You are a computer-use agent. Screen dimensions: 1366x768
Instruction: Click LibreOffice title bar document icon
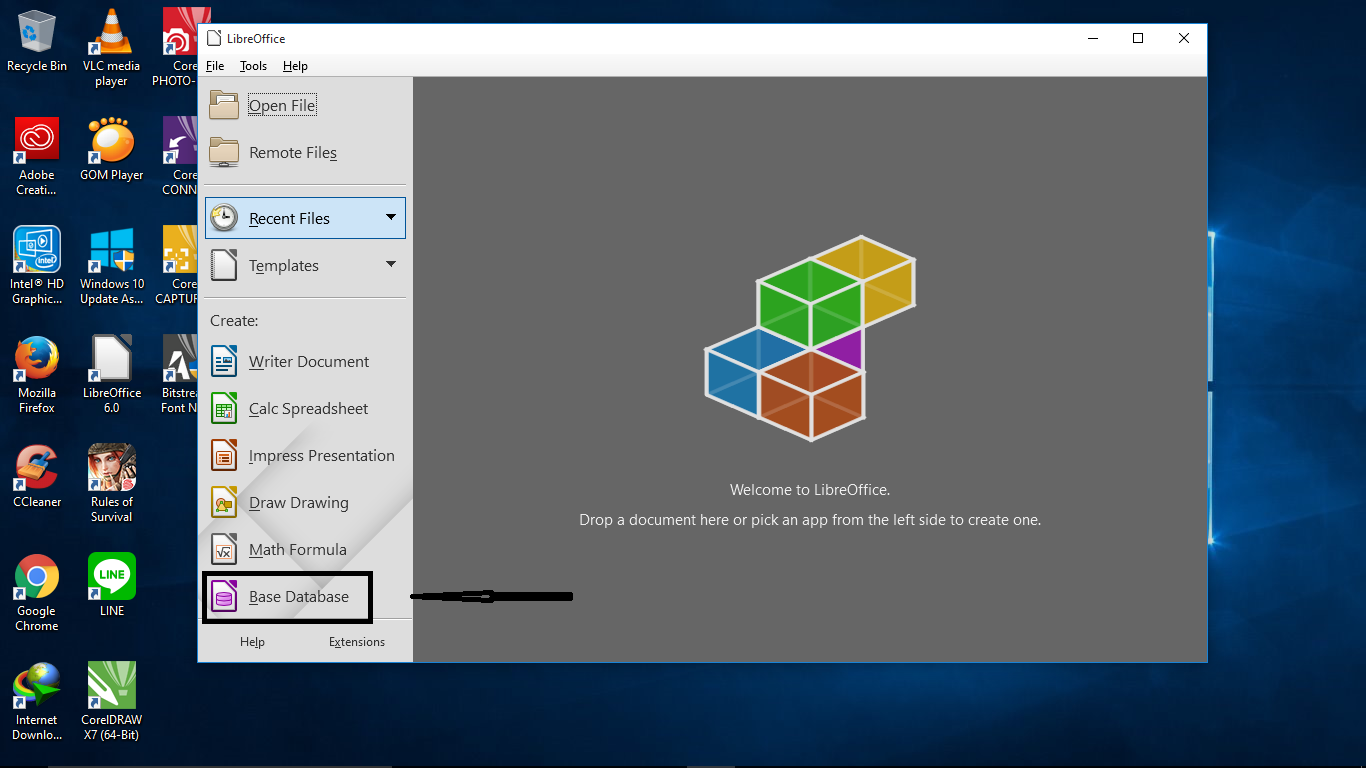(213, 38)
